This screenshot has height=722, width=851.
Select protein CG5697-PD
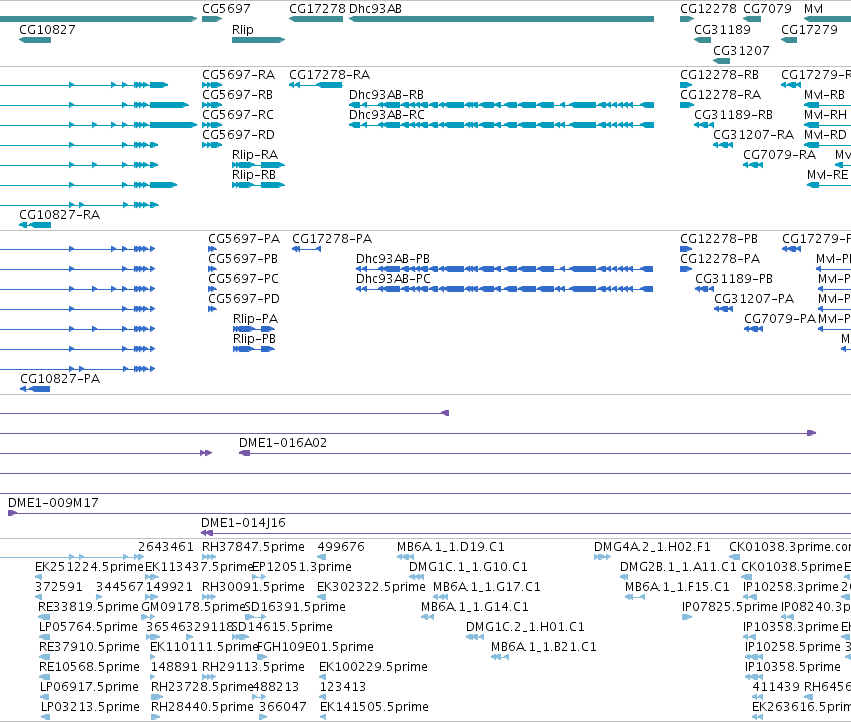[x=213, y=309]
